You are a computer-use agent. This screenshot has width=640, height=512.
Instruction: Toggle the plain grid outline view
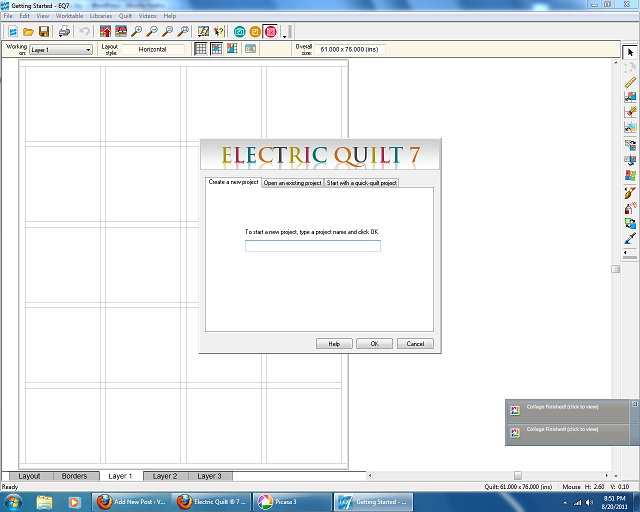coord(200,49)
